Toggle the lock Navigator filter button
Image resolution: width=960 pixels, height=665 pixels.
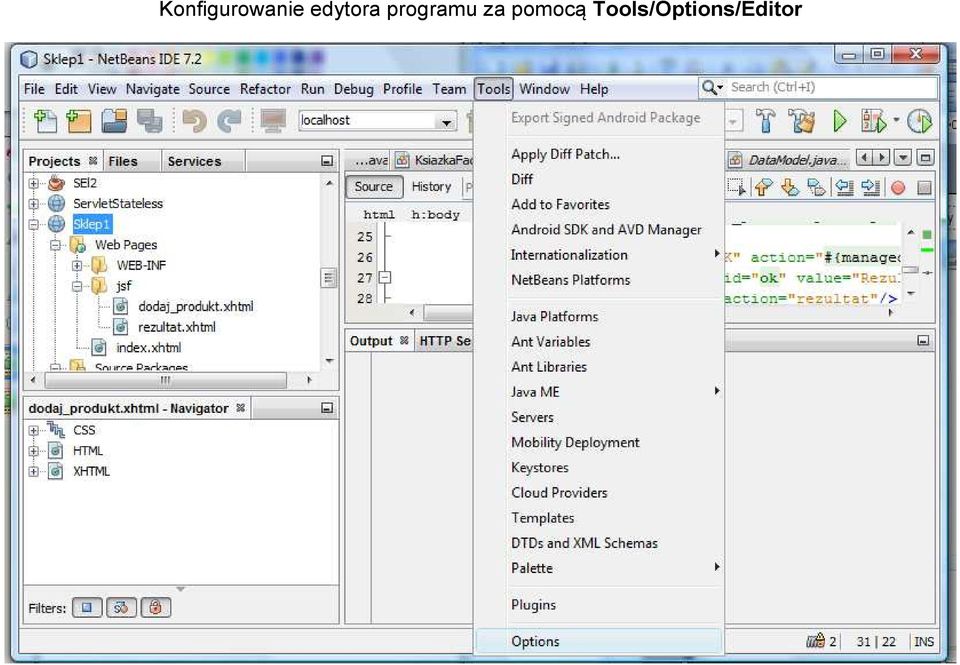[156, 608]
